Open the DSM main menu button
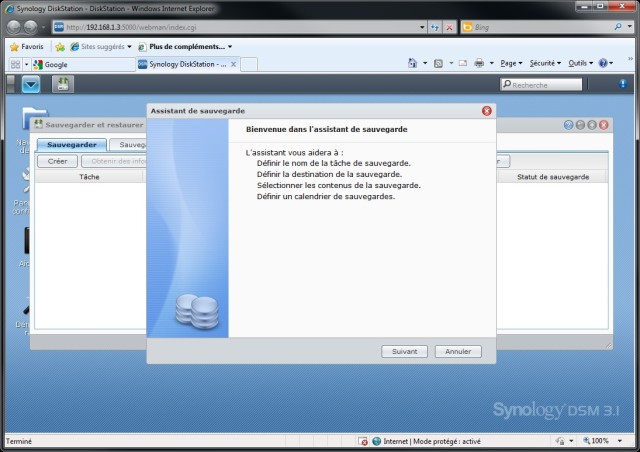 31,84
